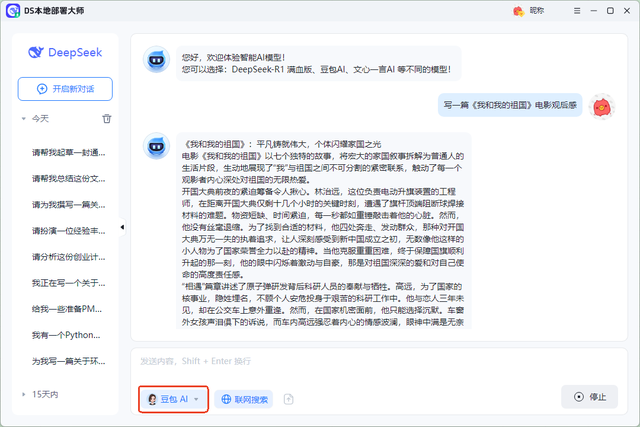
Task: Expand the 15天内 history group
Action: tap(23, 394)
